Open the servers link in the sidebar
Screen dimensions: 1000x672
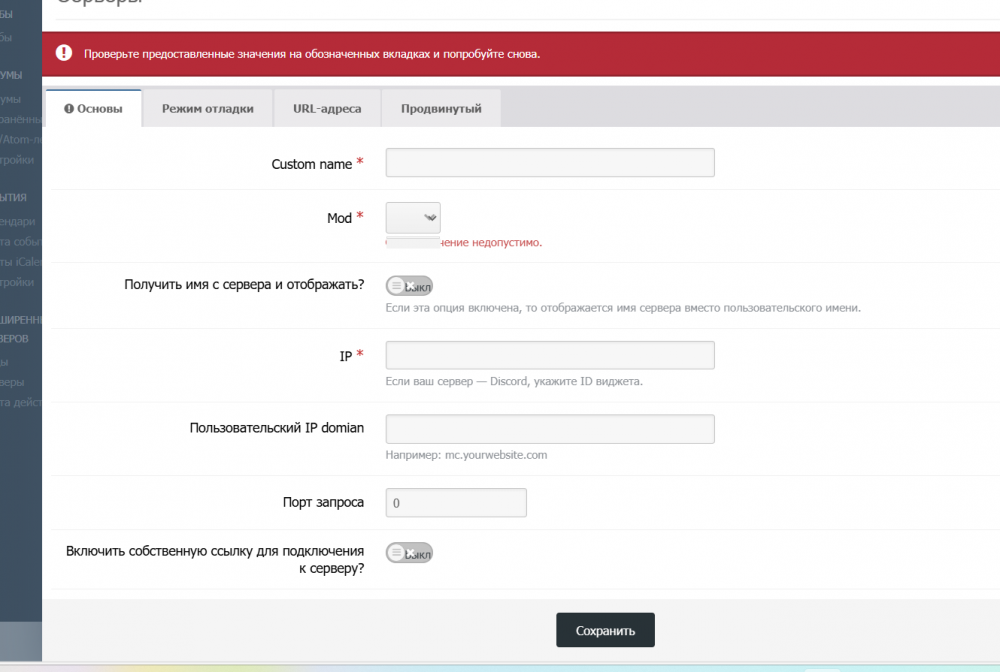click(x=14, y=382)
